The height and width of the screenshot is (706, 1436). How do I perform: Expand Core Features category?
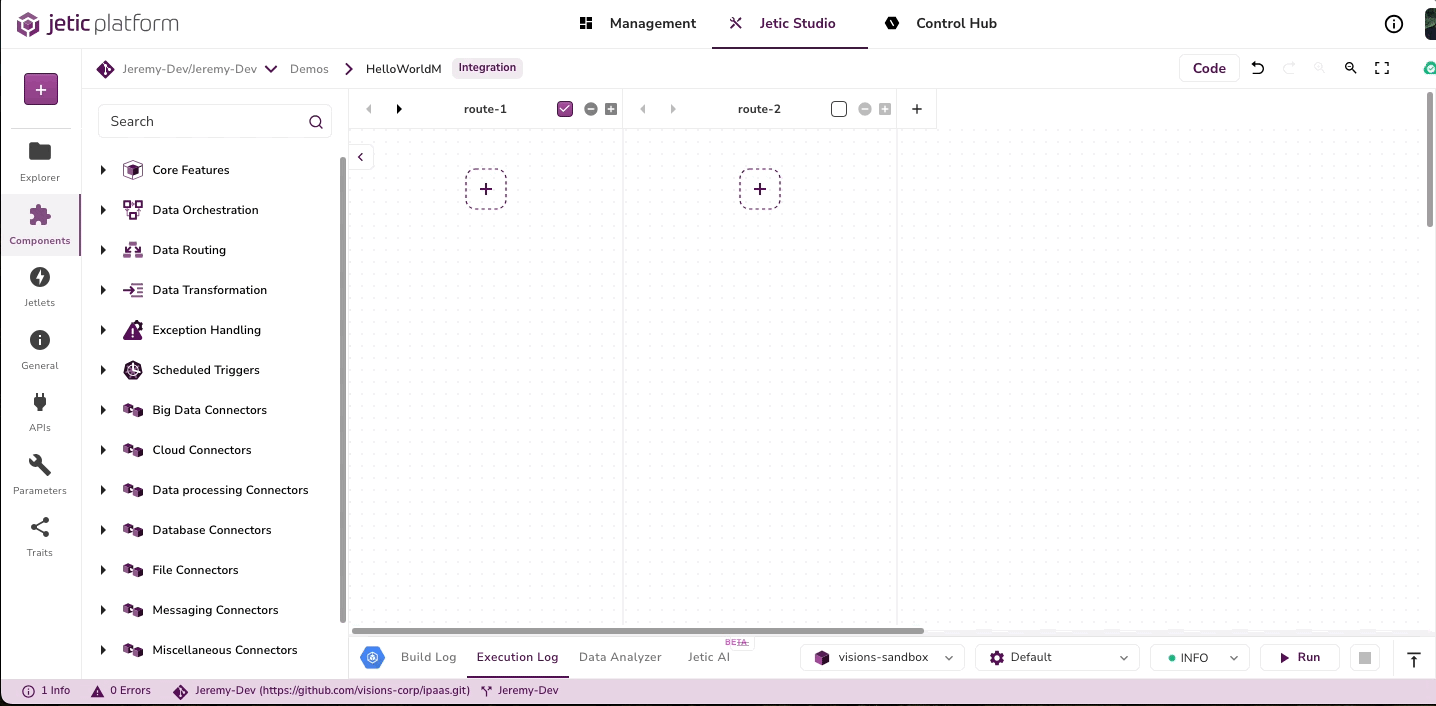[103, 170]
